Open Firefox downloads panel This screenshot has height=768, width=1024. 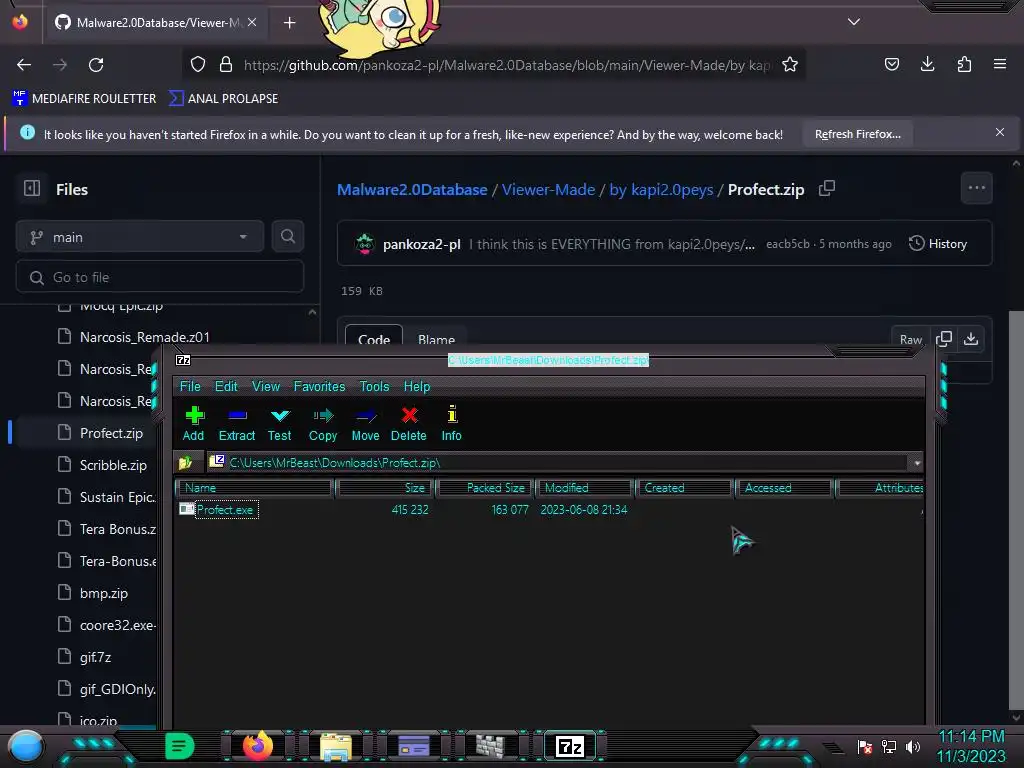coord(927,64)
